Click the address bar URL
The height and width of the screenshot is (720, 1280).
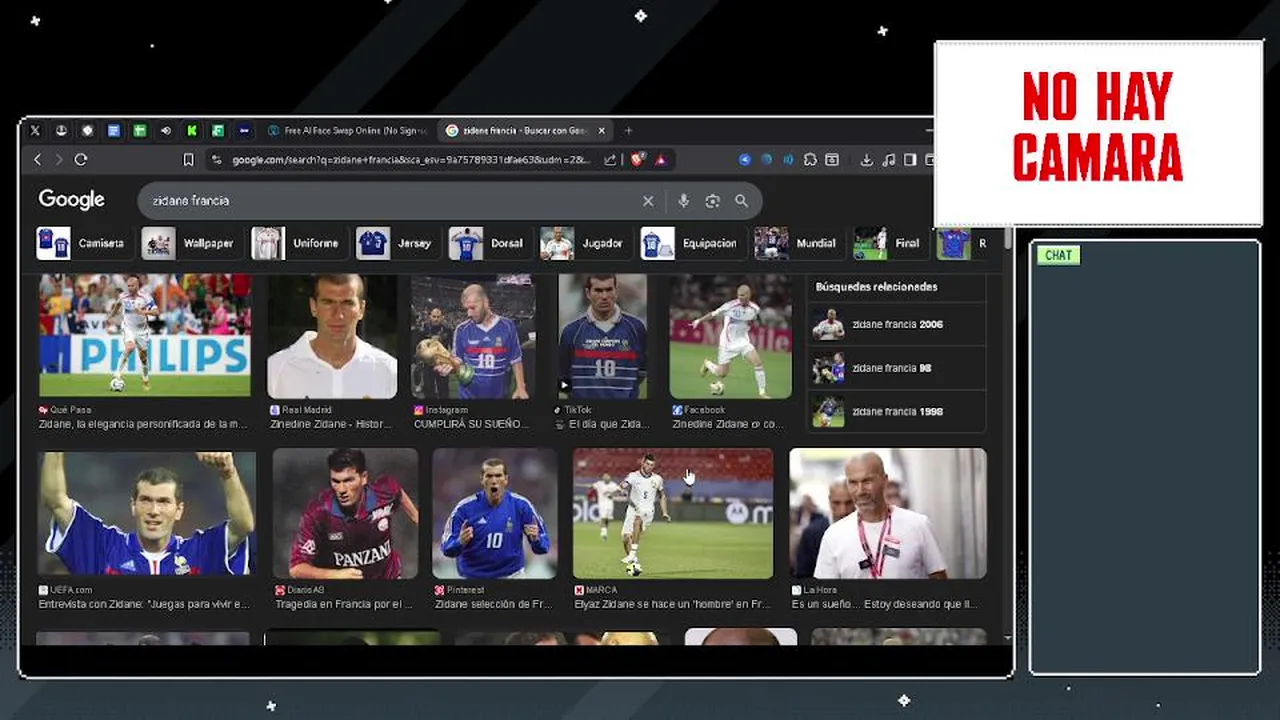tap(411, 160)
